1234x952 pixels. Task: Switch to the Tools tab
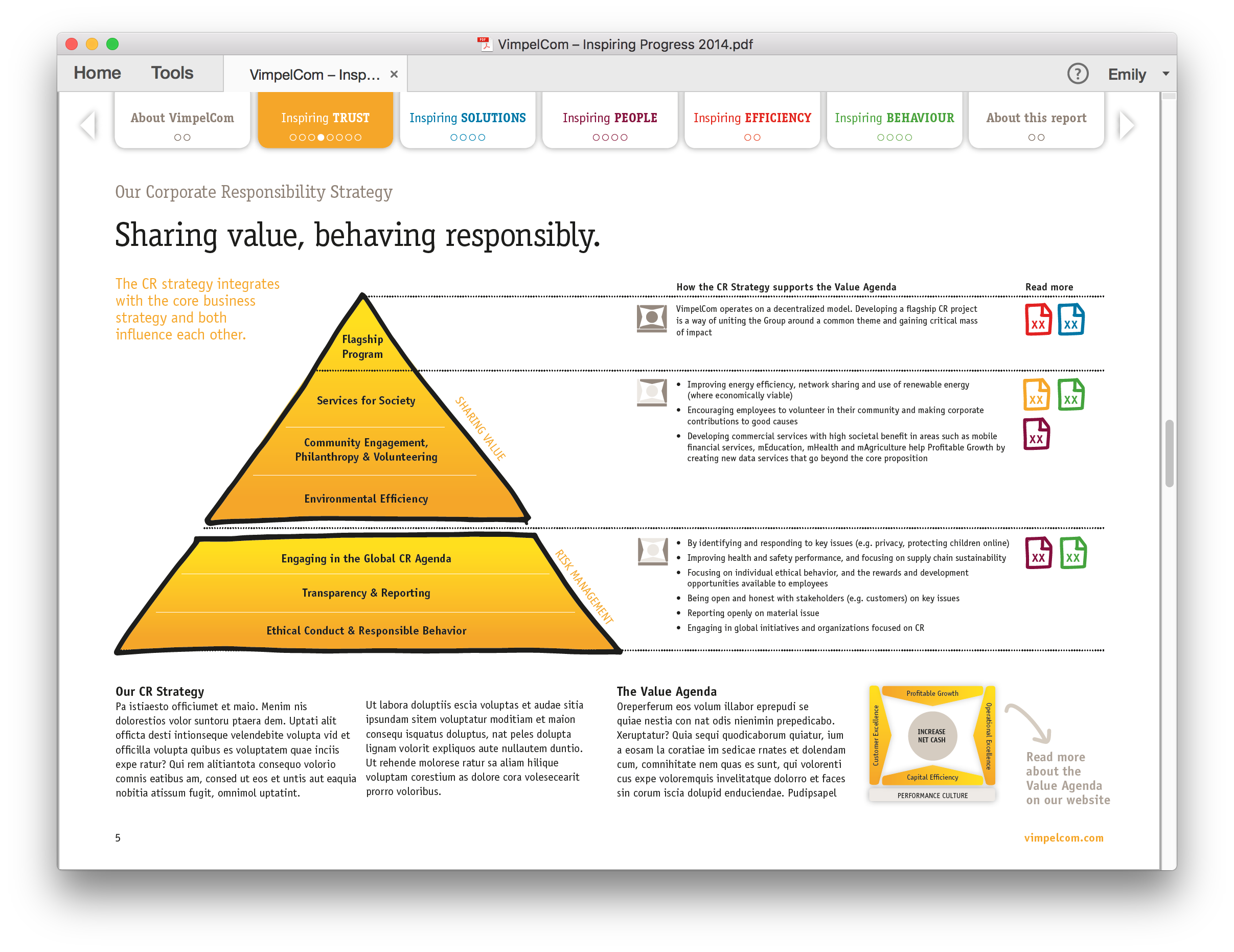click(172, 73)
